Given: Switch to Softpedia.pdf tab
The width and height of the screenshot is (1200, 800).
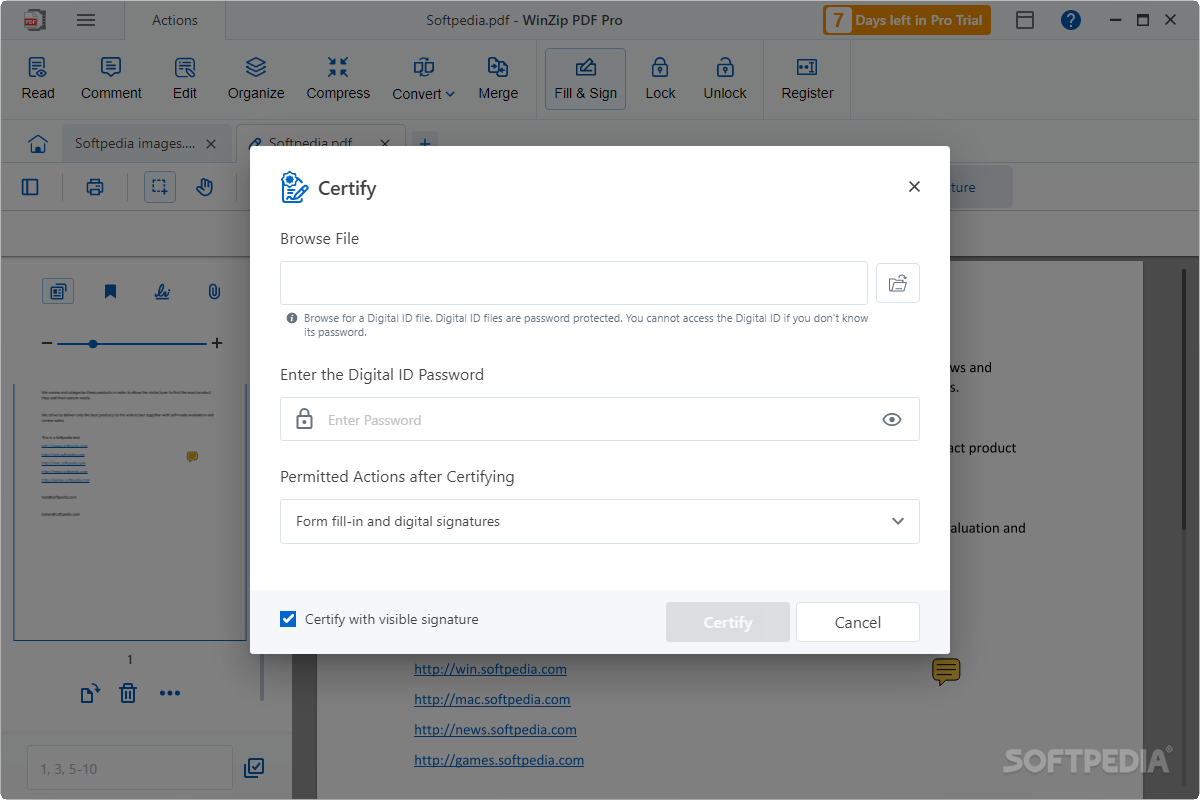Looking at the screenshot, I should tap(310, 144).
